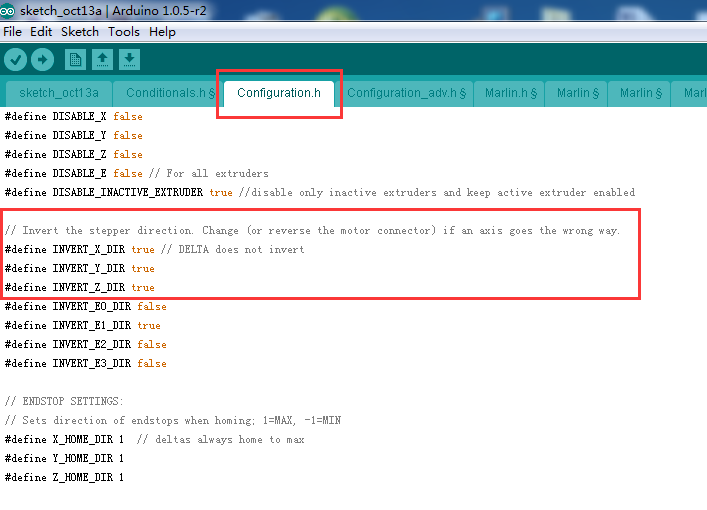Image resolution: width=707 pixels, height=510 pixels.
Task: Click the line '#define DISABLE_X false'
Action: tap(73, 116)
